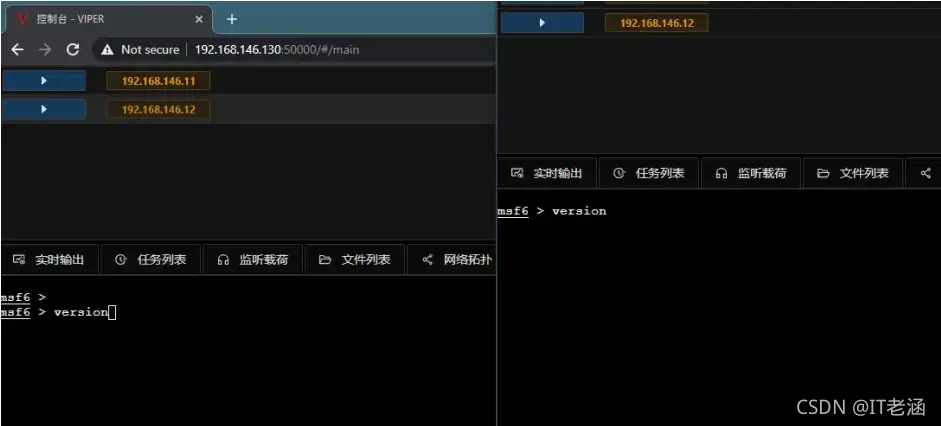Click the folder icon of 文件列表 in right window
Screen dimensions: 941x426
click(x=823, y=173)
